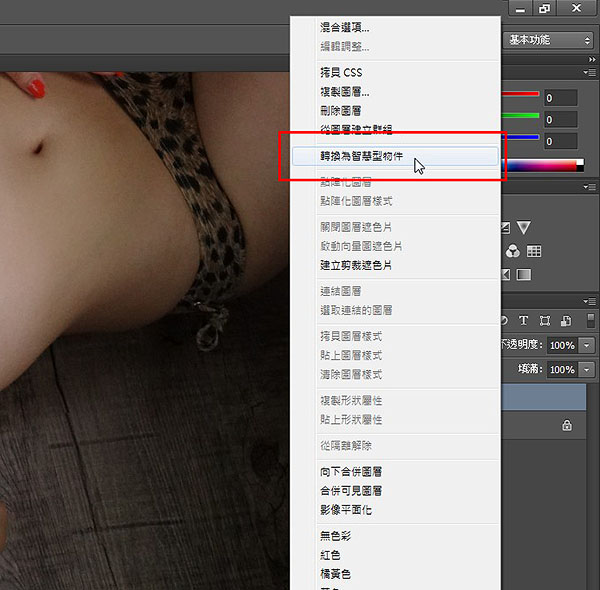Image resolution: width=600 pixels, height=590 pixels.
Task: Click the blue channel slider
Action: [x=520, y=137]
